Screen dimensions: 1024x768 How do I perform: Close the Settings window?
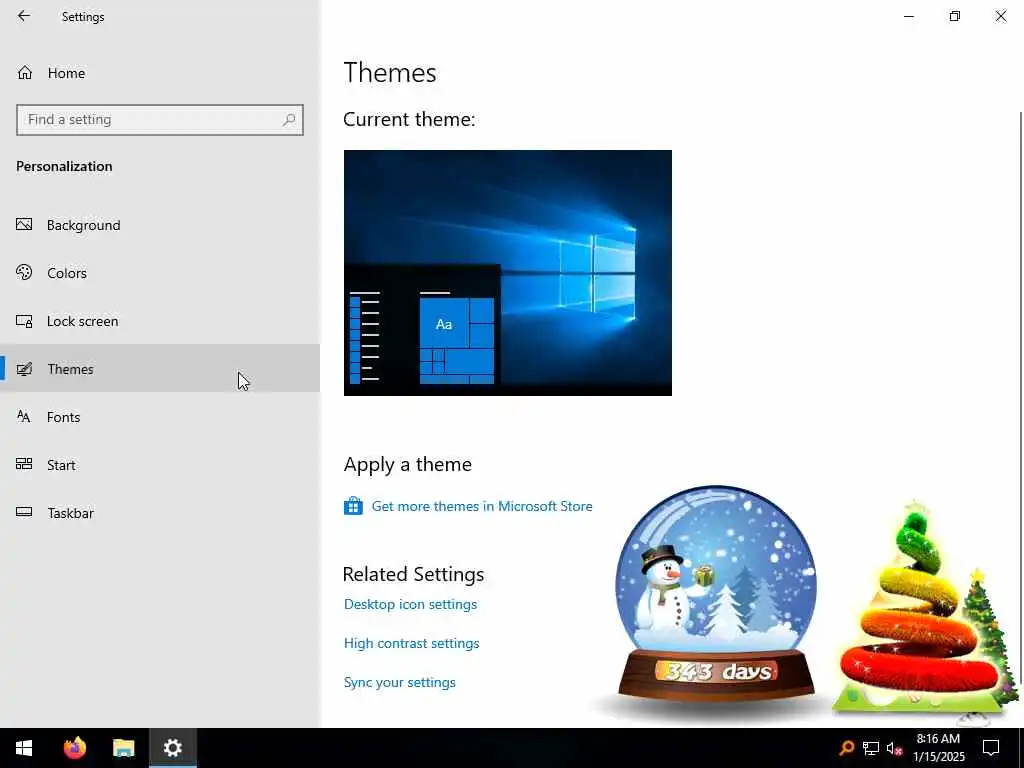point(1000,16)
